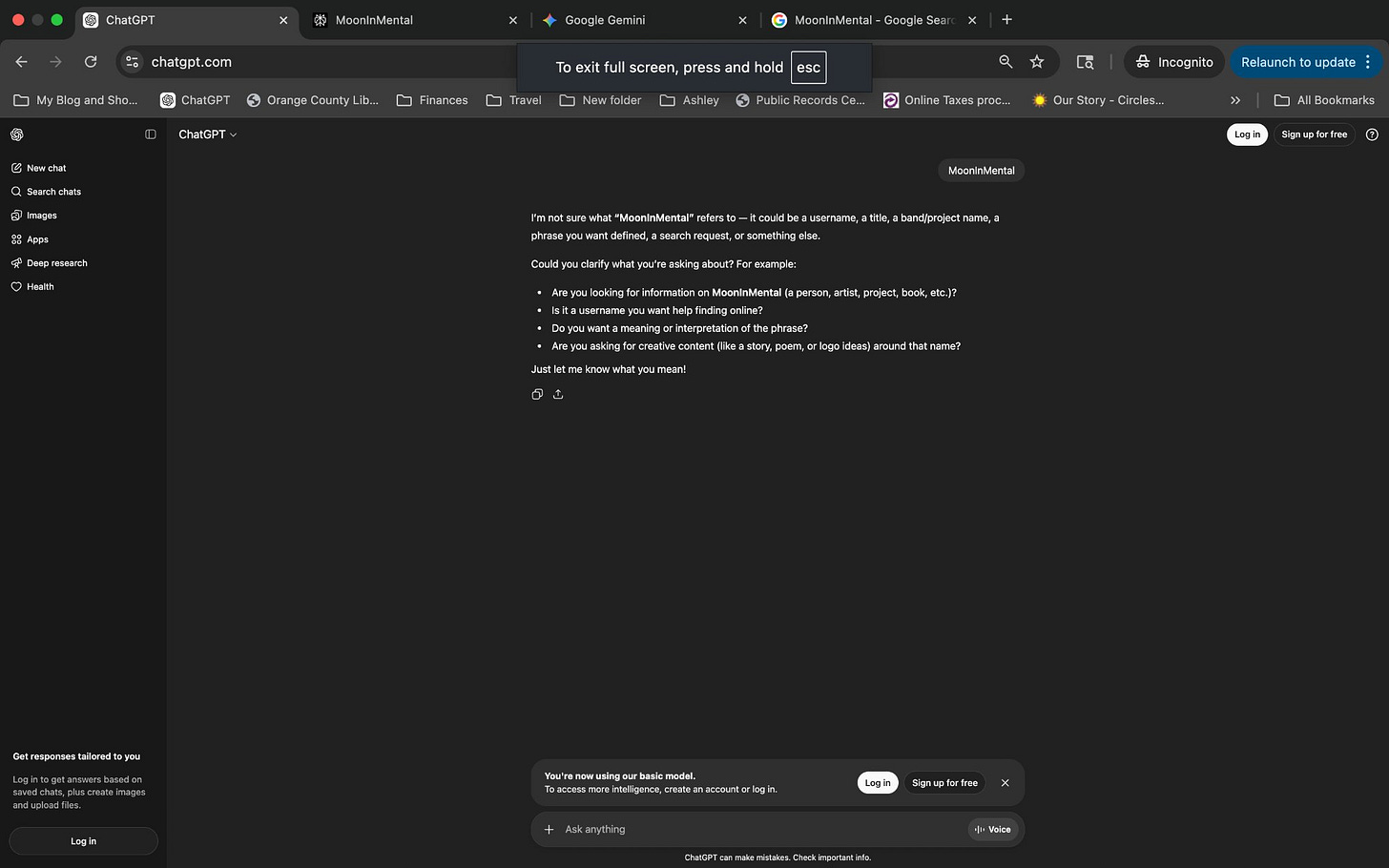The image size is (1389, 868).
Task: Close MoonInMental - Google Search tab
Action: click(972, 20)
